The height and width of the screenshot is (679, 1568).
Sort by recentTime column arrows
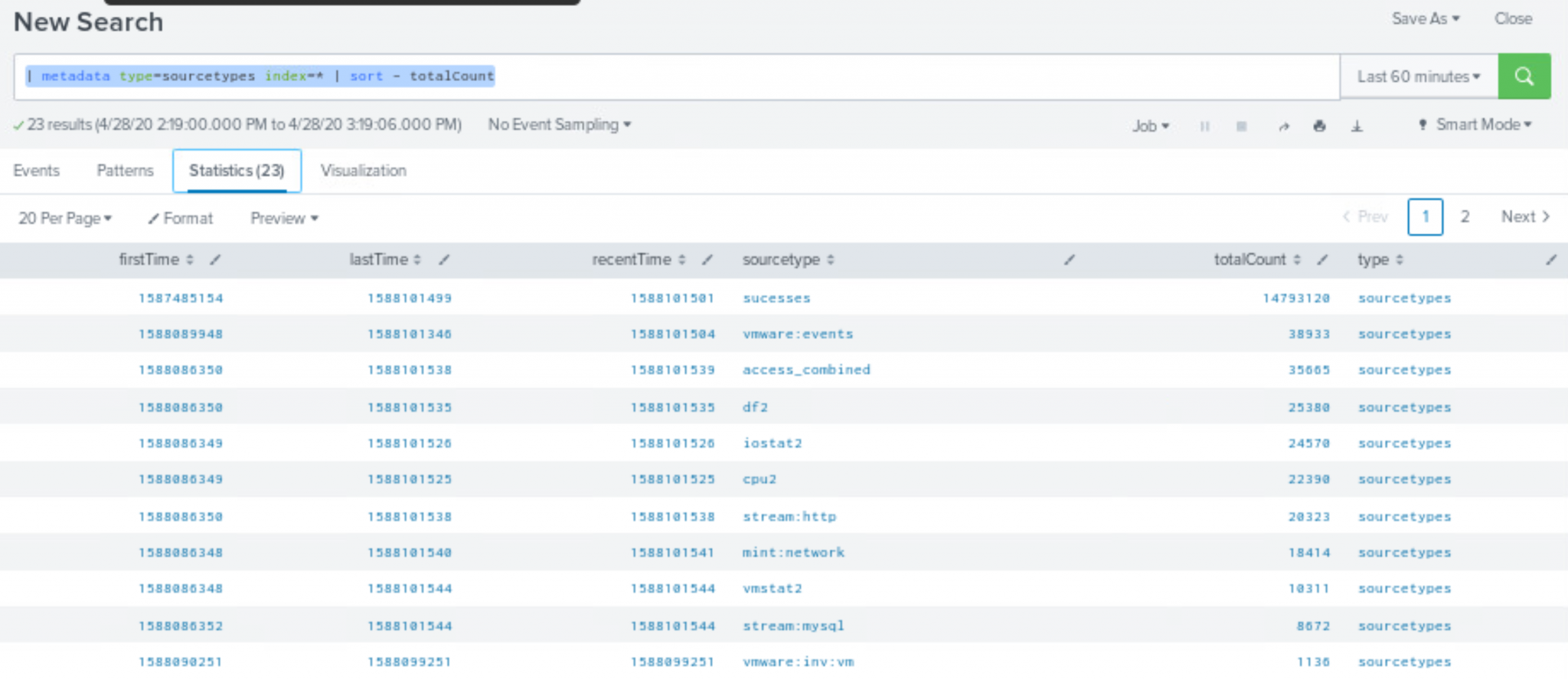click(681, 260)
